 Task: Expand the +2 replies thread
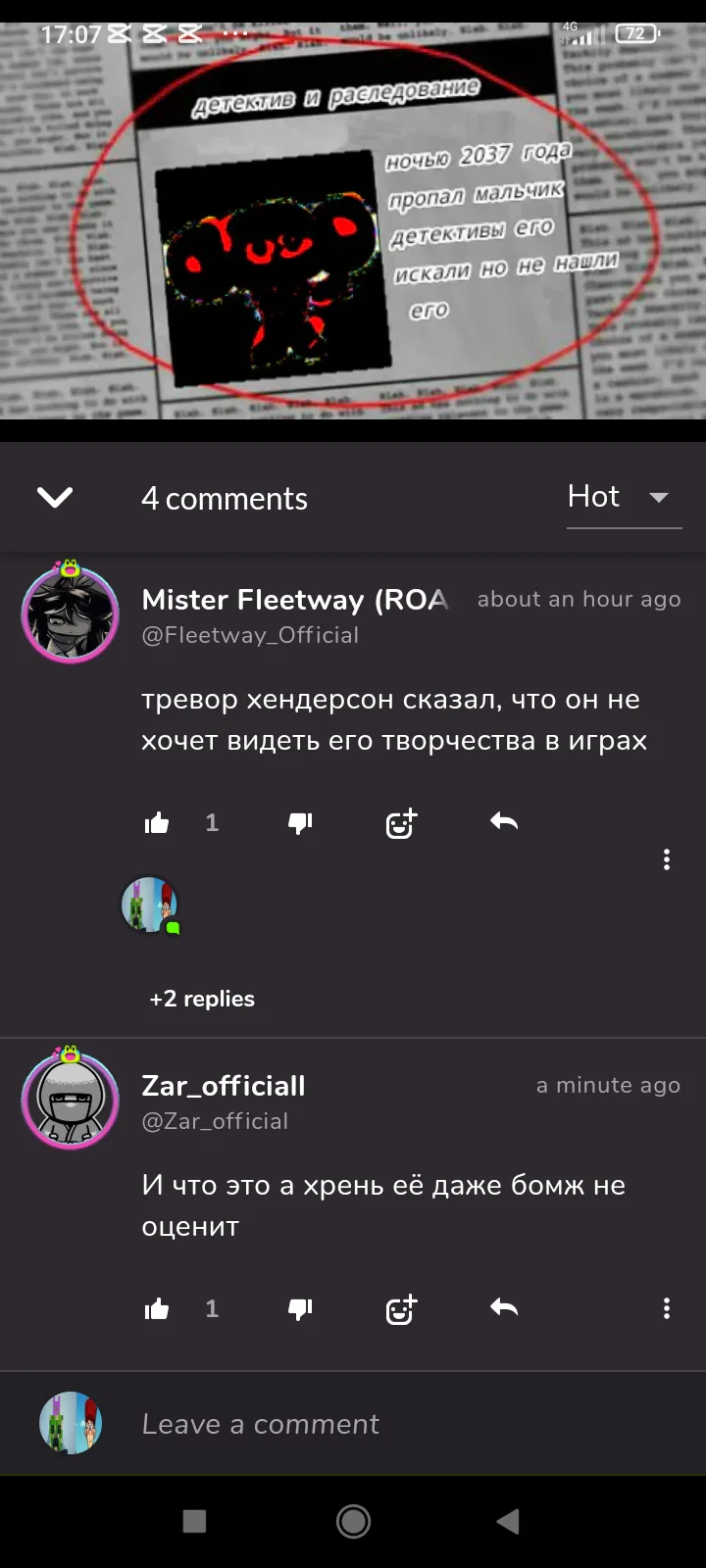(x=202, y=999)
